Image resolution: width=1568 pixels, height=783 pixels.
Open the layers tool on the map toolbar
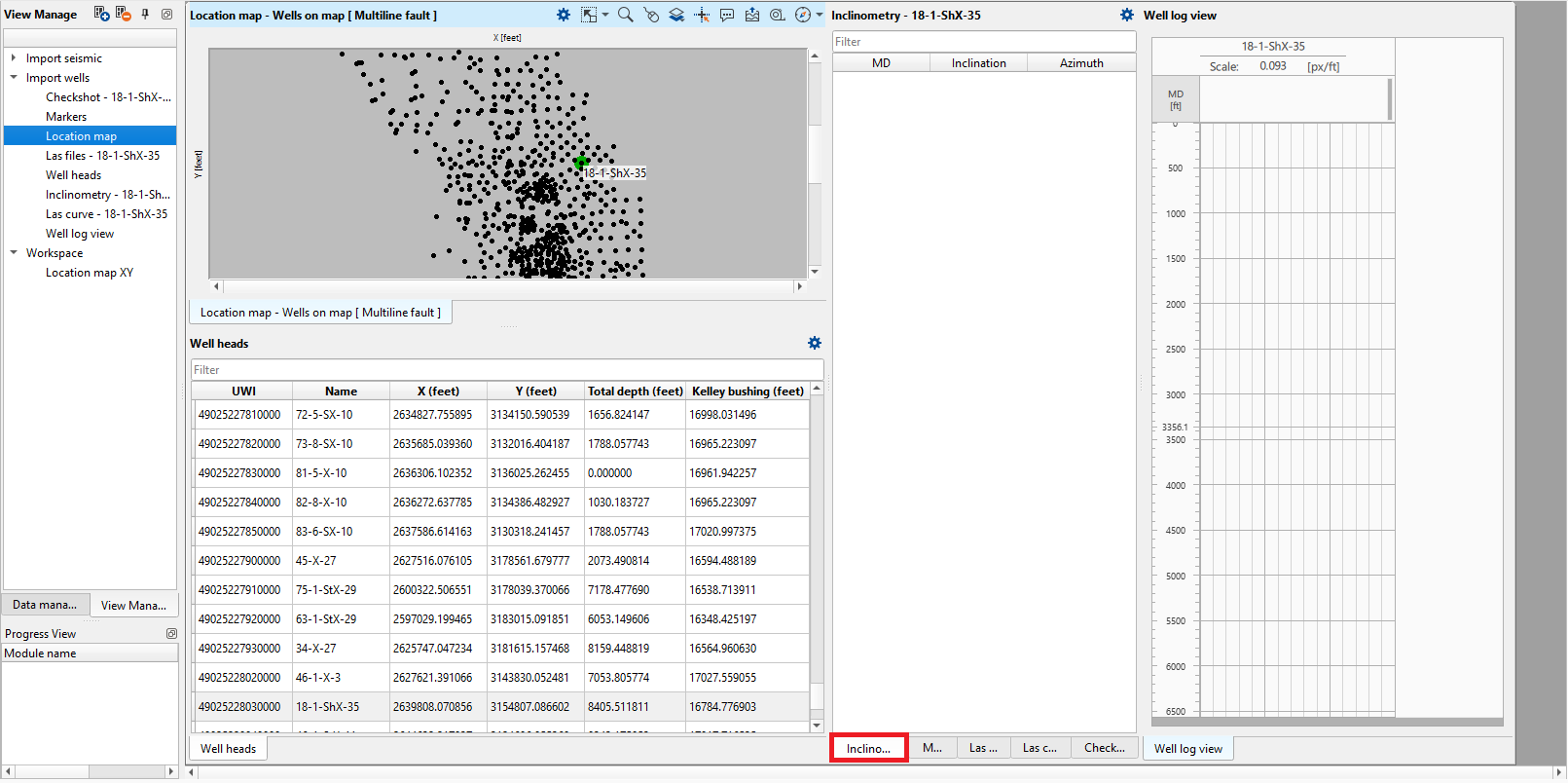676,15
